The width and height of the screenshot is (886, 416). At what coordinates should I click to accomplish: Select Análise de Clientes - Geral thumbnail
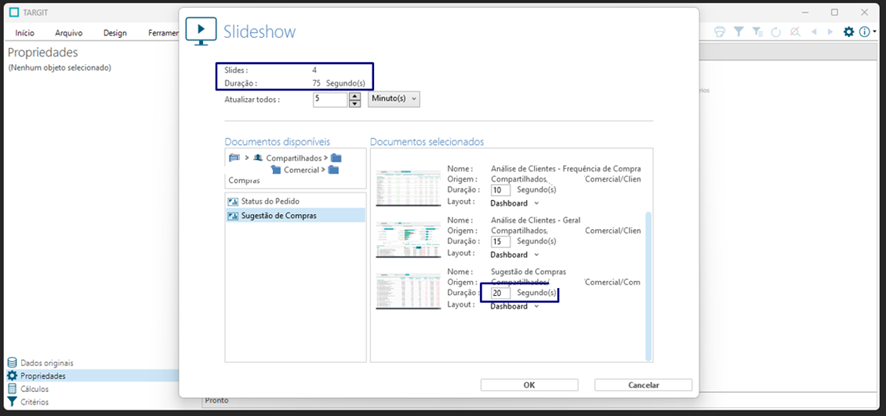[409, 240]
